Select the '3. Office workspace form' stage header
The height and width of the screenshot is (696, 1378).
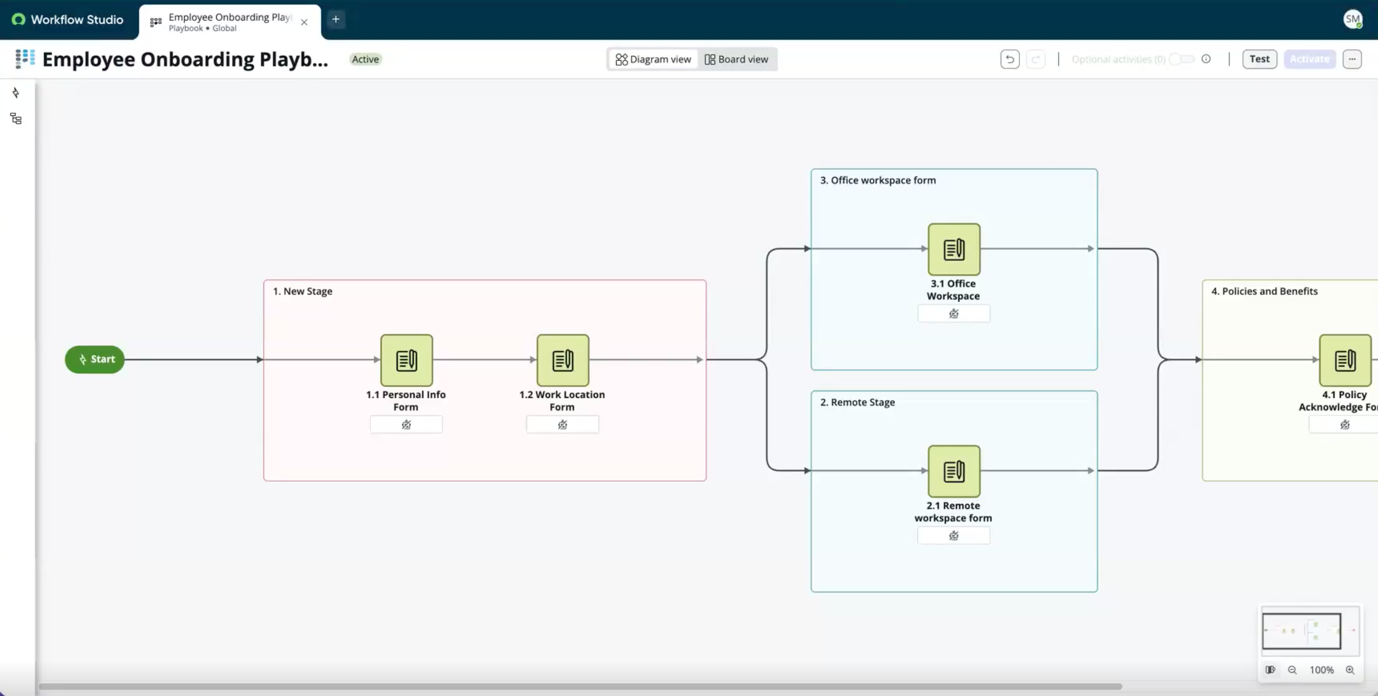(878, 180)
